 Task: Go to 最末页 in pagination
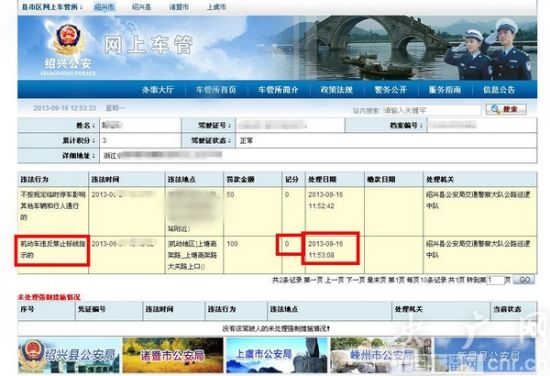click(376, 280)
